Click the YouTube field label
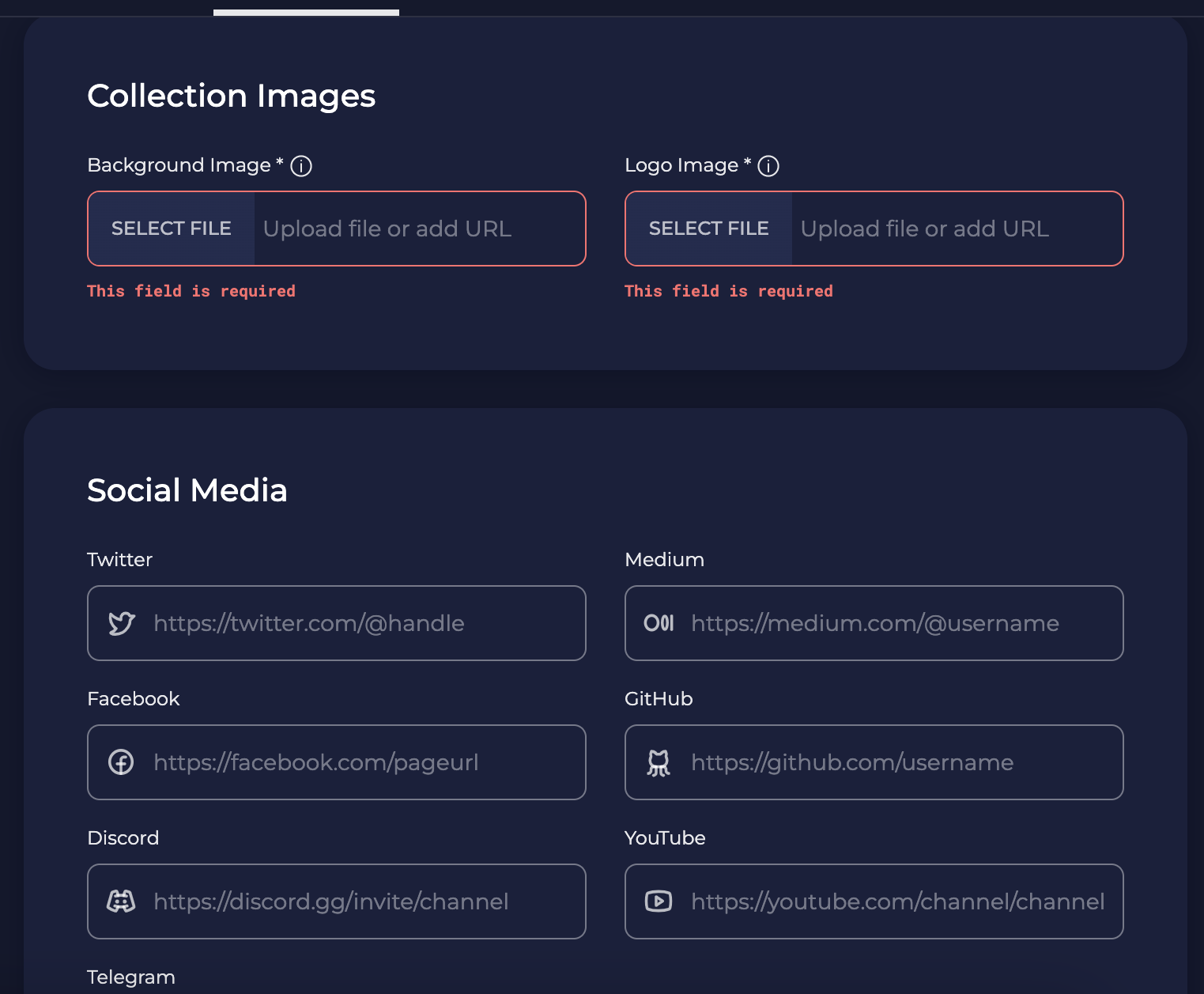This screenshot has width=1204, height=994. [665, 838]
